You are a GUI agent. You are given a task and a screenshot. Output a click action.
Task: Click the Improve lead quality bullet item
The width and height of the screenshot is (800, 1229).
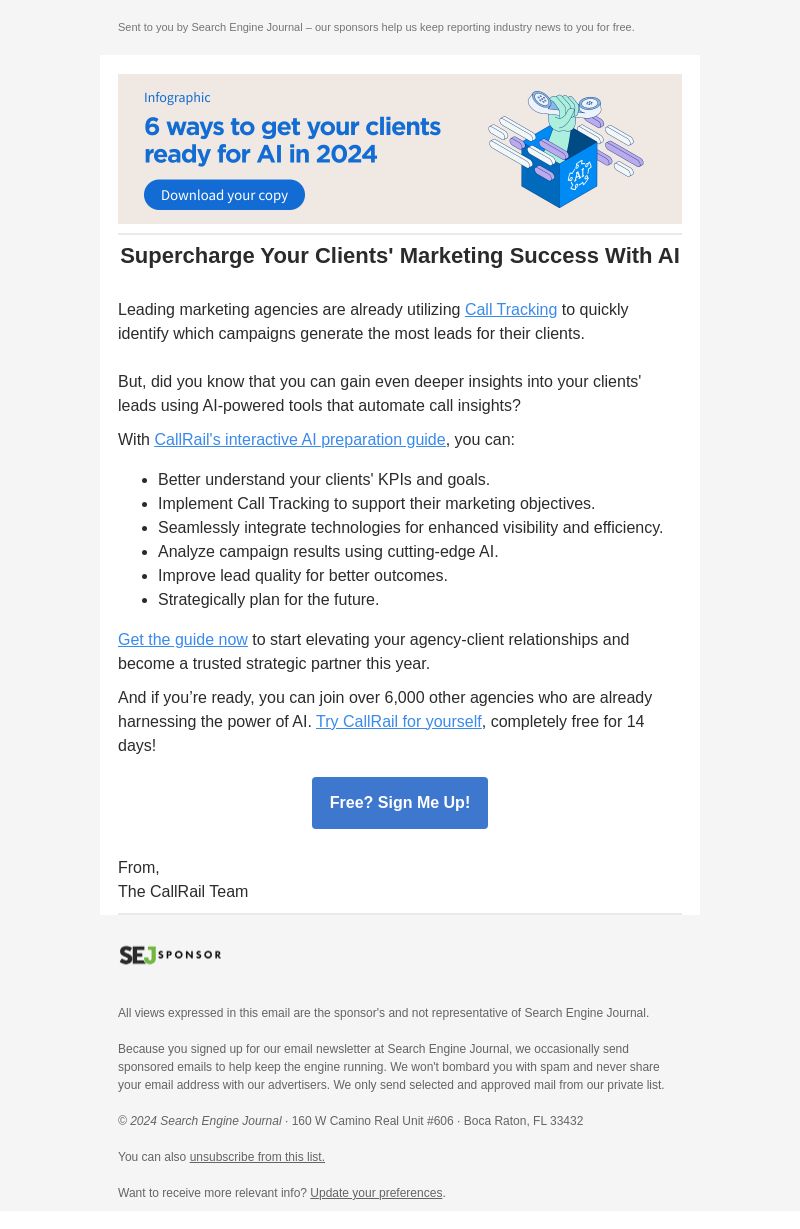303,576
